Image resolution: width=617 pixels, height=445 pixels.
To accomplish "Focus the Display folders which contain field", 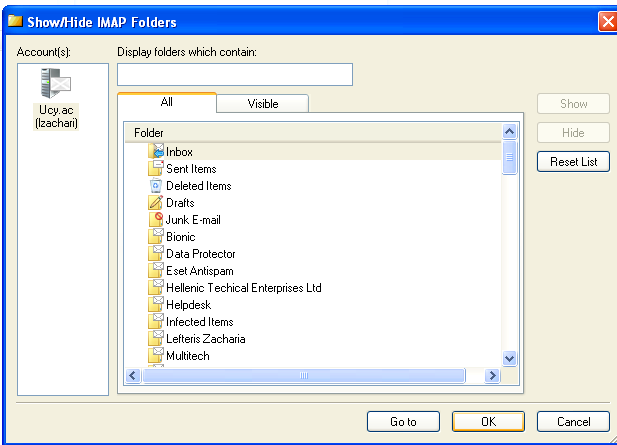I will click(x=235, y=74).
